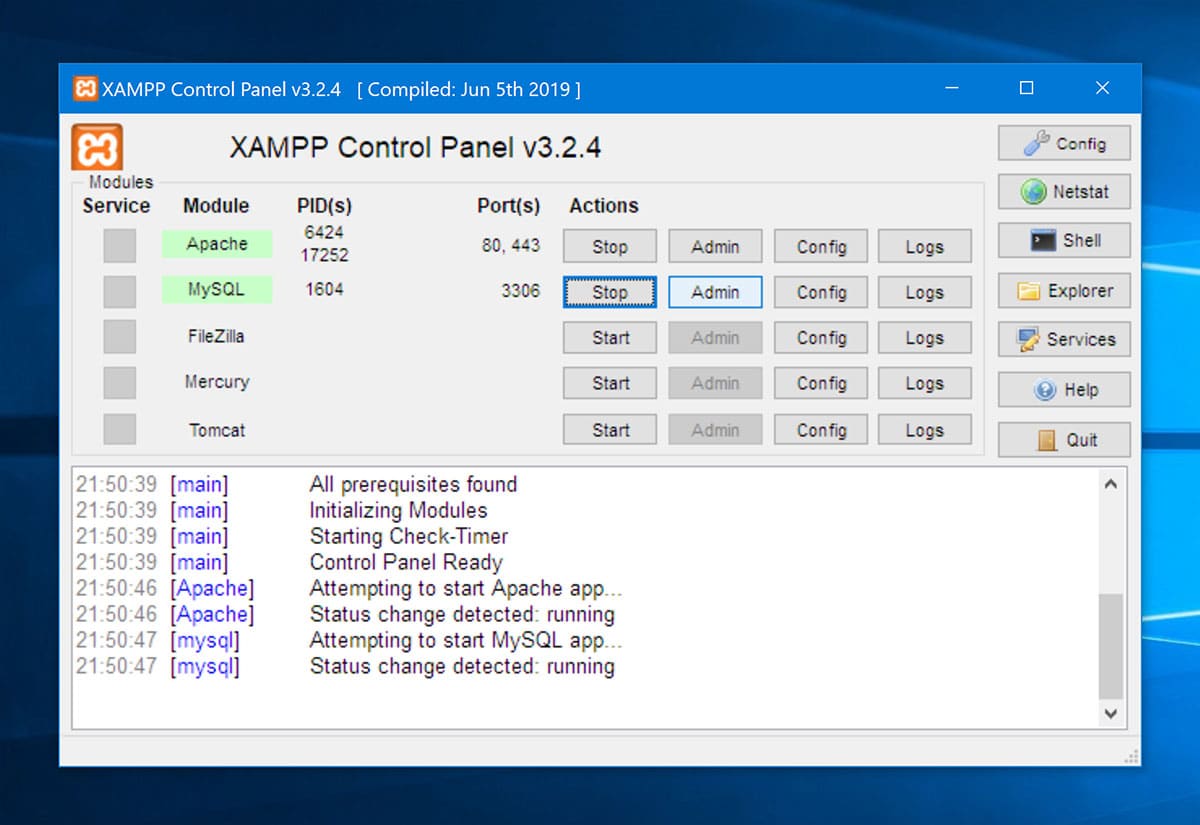Toggle the FileZilla service checkbox
Screen dimensions: 1200x825
120,337
